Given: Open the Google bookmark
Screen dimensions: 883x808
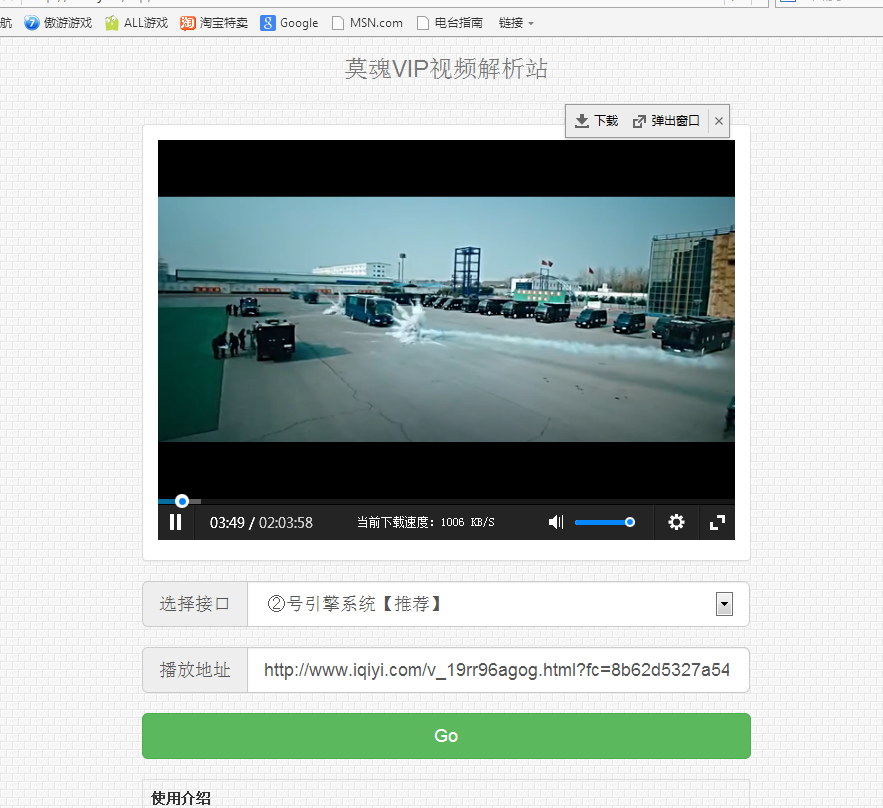Looking at the screenshot, I should (x=289, y=23).
